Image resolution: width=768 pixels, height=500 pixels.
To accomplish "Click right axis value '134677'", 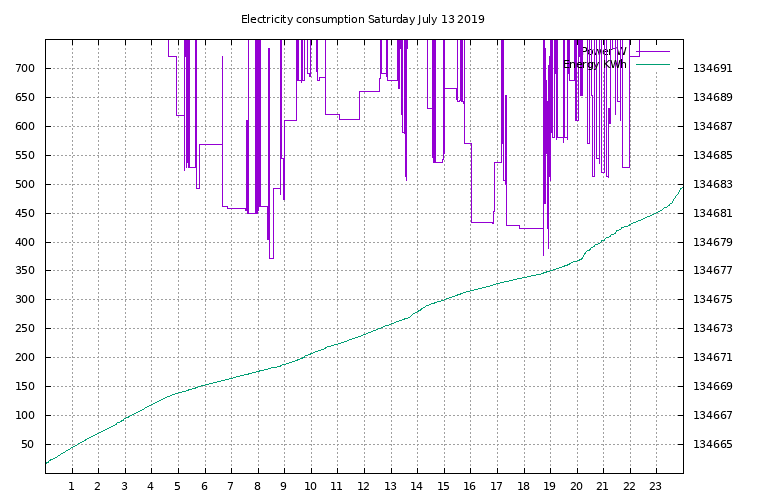I will tap(713, 270).
